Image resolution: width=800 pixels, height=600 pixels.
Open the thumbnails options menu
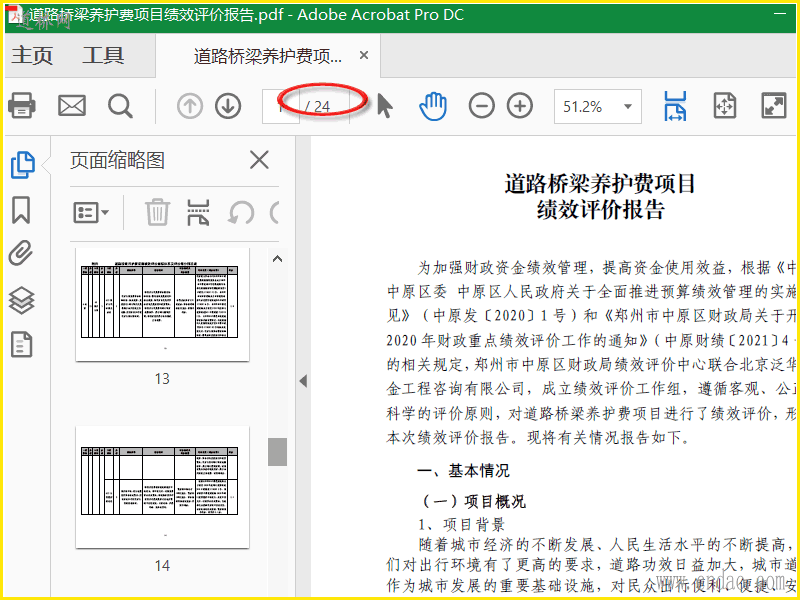(x=91, y=212)
